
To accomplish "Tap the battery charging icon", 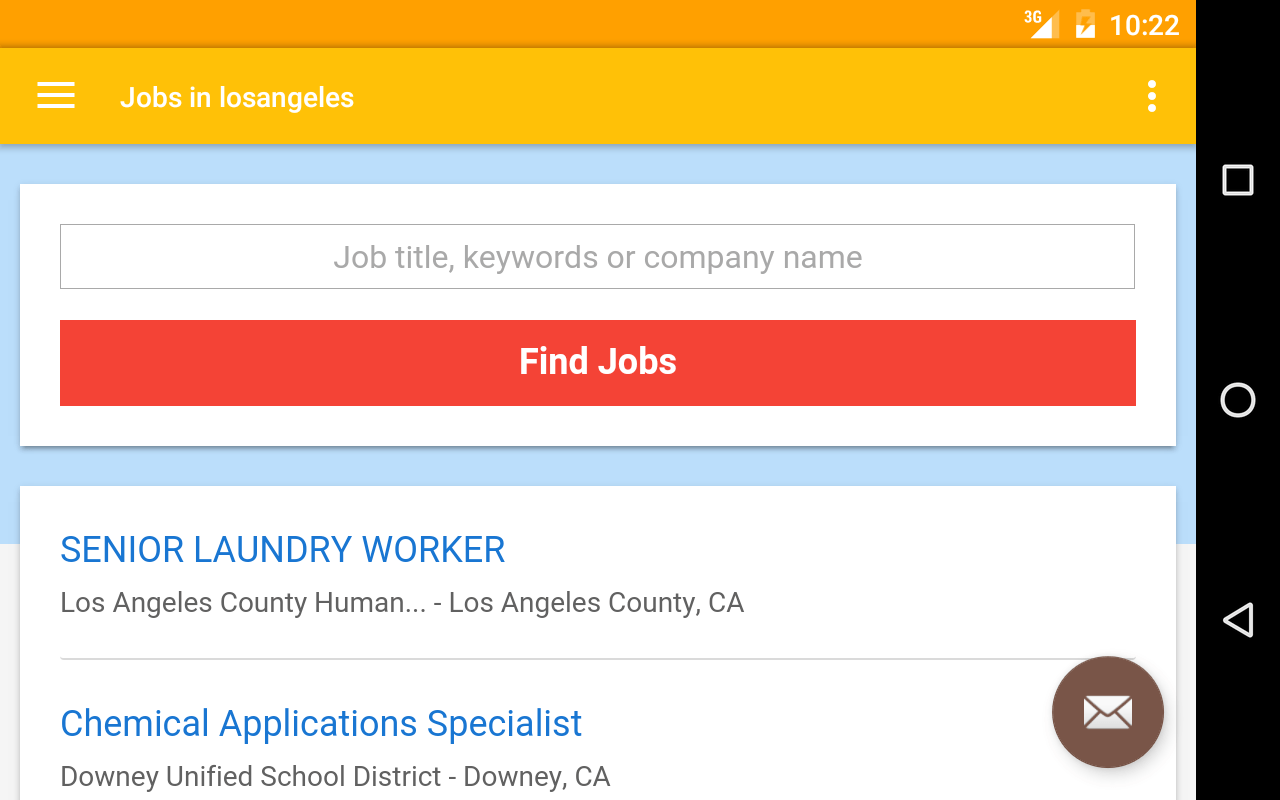I will coord(1085,24).
